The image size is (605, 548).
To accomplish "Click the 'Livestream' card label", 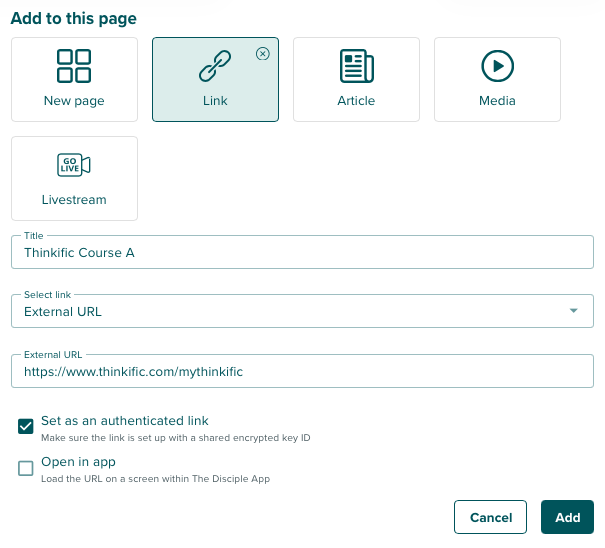I will pos(74,200).
